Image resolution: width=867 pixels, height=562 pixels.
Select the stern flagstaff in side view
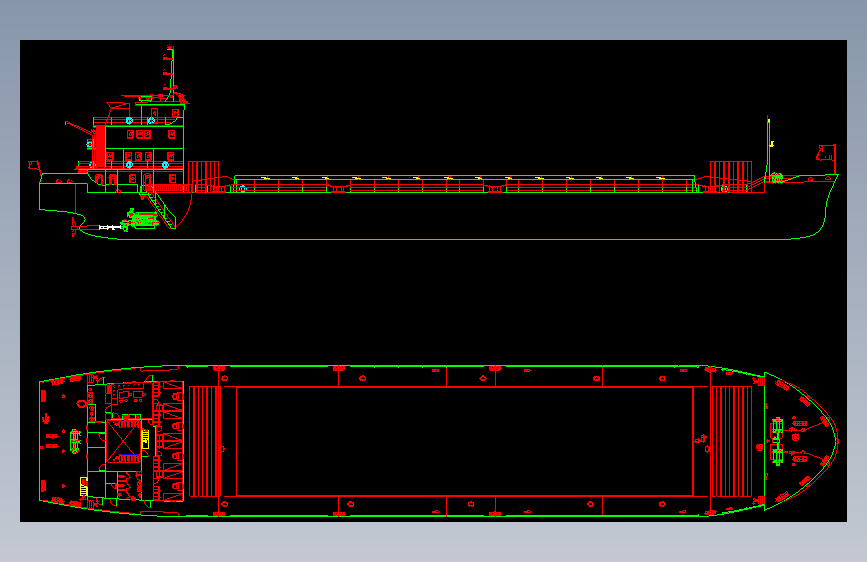[x=35, y=166]
